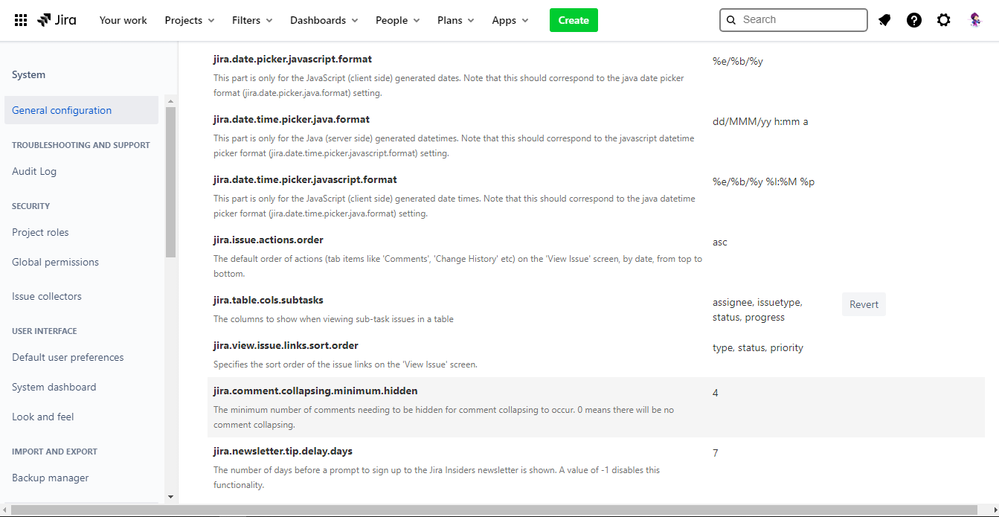
Task: Open the settings gear icon
Action: tap(944, 20)
